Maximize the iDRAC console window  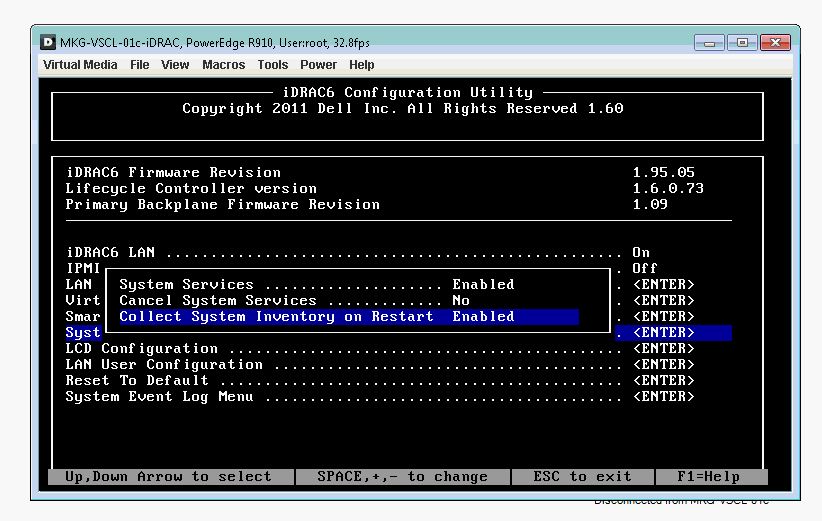742,42
